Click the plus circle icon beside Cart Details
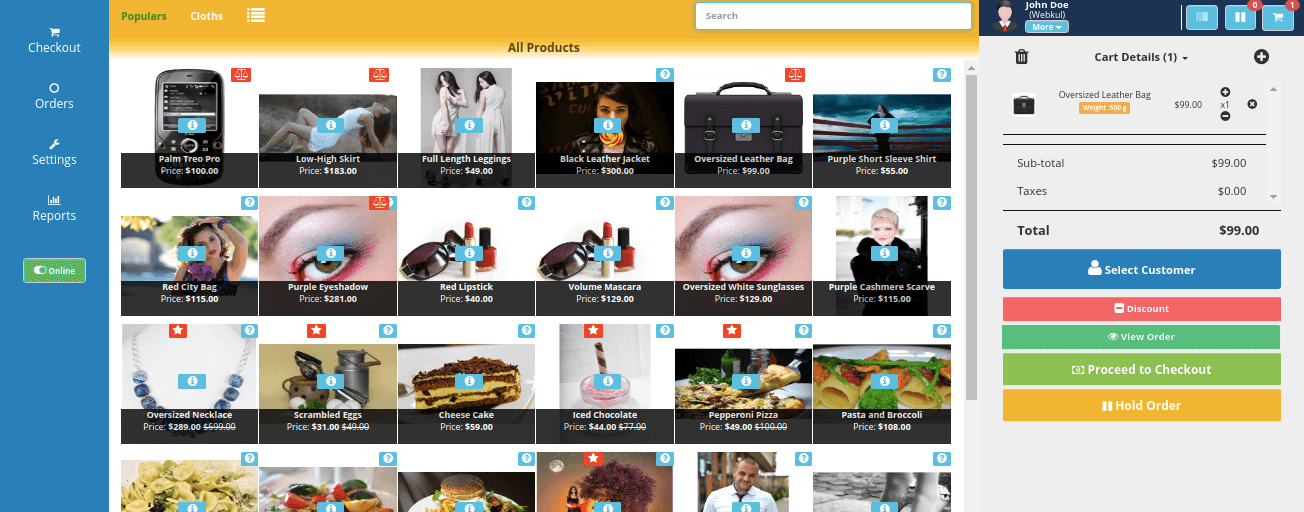 1261,57
